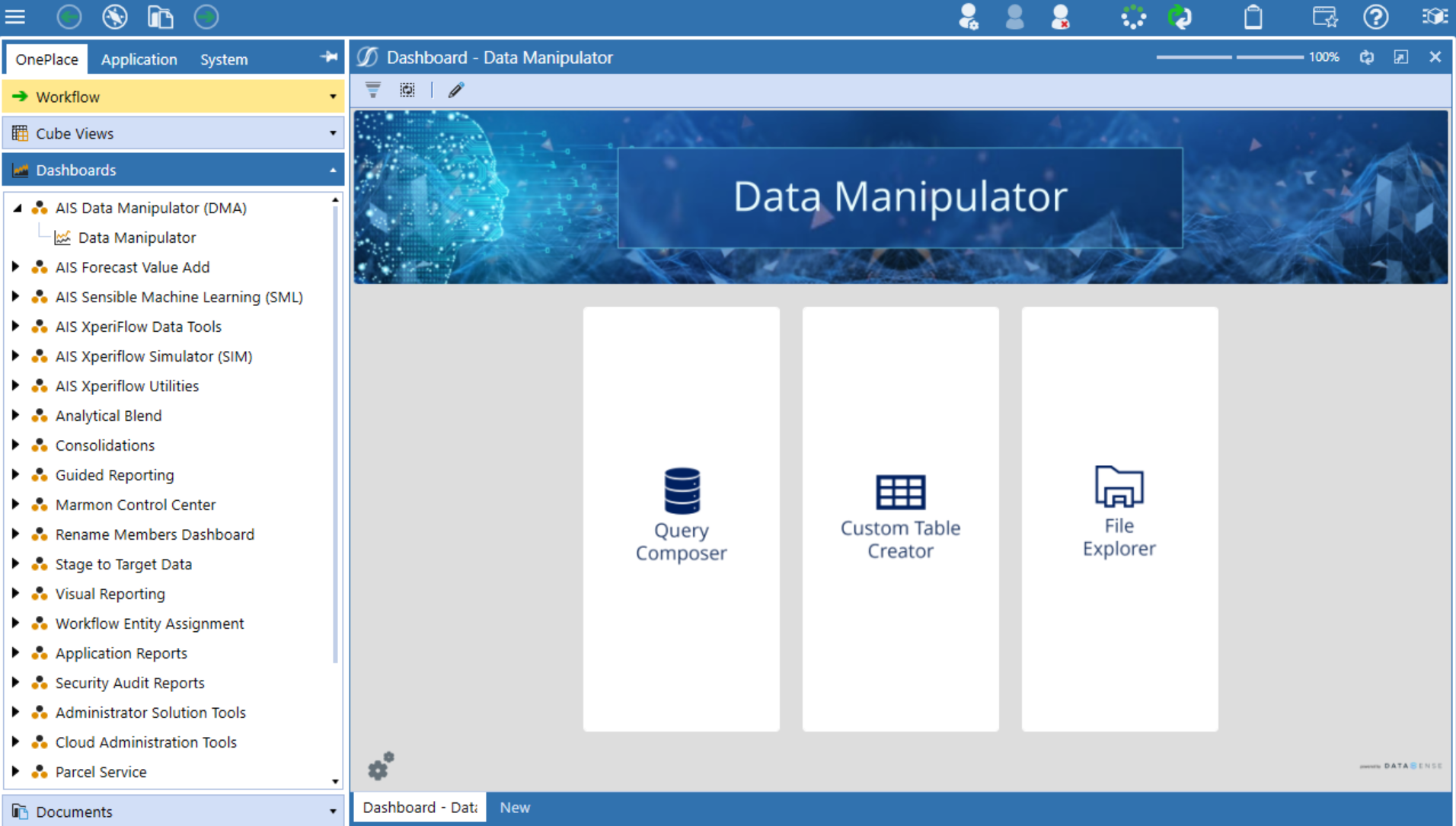
Task: Expand the Cube Views section
Action: click(x=174, y=133)
